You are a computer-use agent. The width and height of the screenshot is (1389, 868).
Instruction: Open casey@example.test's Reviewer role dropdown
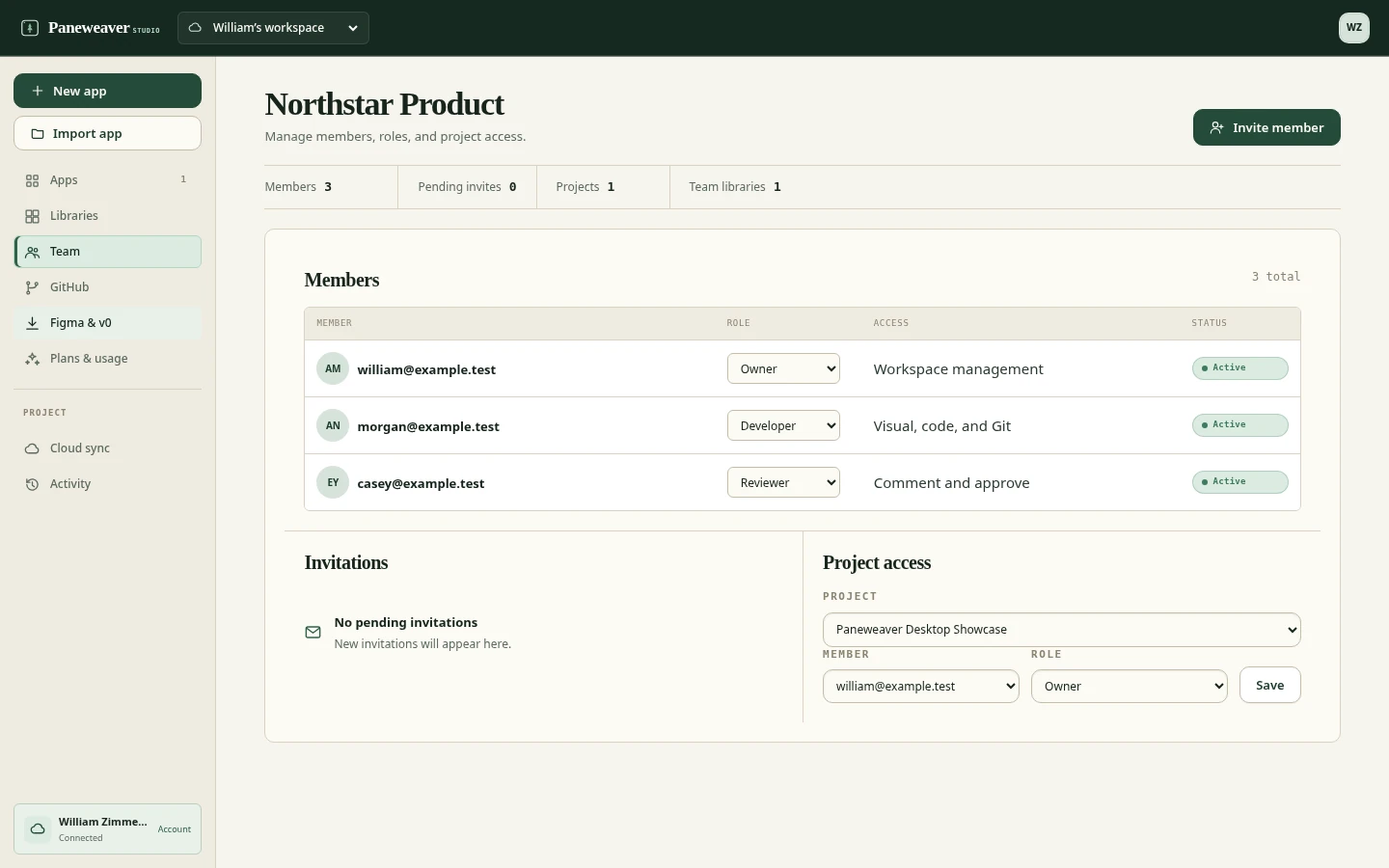click(783, 482)
